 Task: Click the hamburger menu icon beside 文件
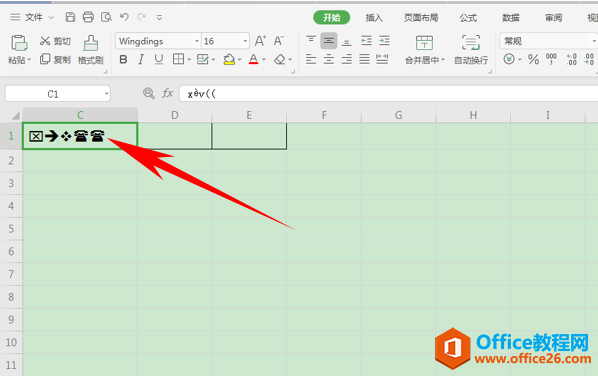15,18
